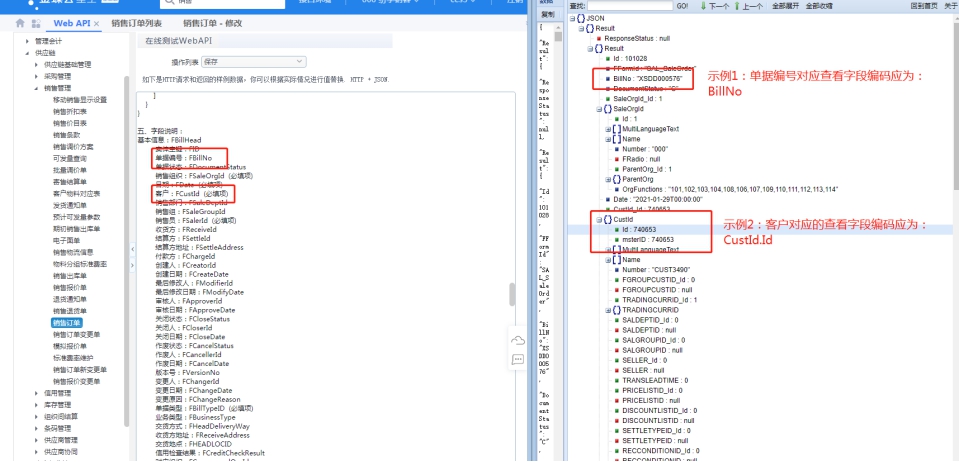Expand the 供应商管理 node

tap(37, 439)
